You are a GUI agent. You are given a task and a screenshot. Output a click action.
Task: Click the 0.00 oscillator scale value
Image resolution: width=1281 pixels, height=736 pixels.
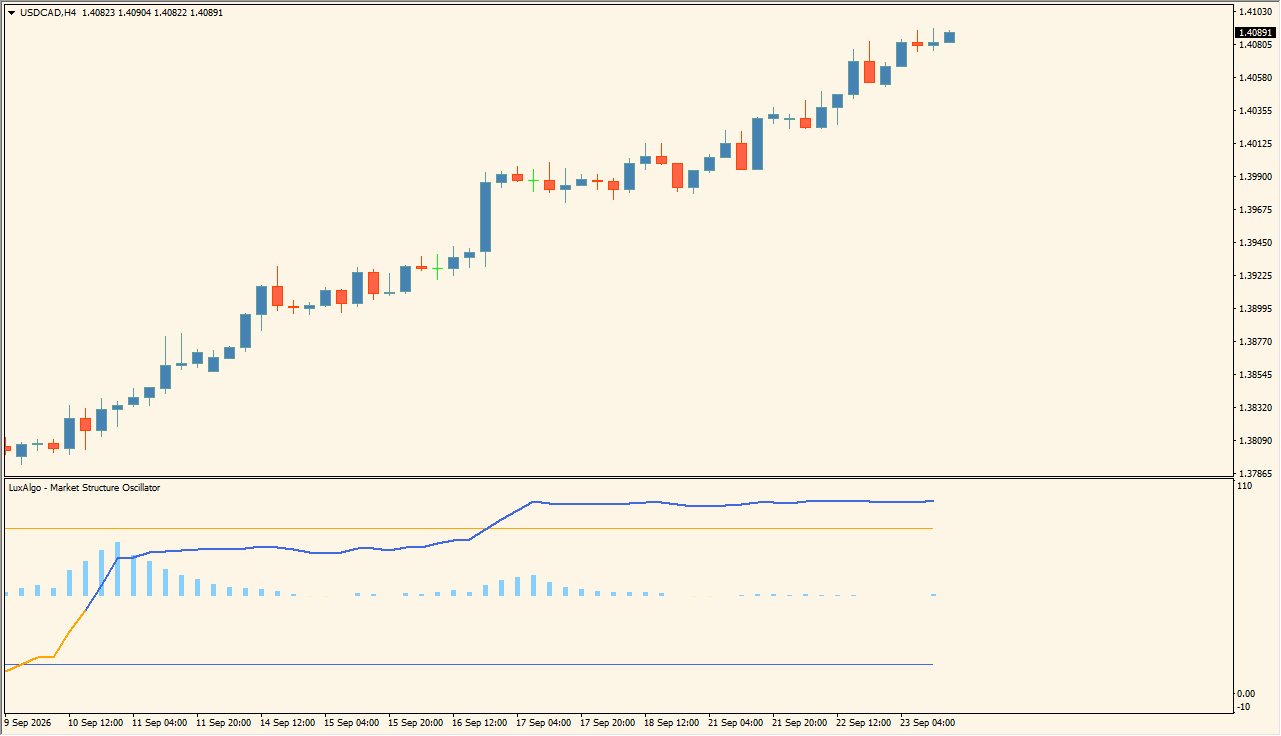(x=1247, y=694)
